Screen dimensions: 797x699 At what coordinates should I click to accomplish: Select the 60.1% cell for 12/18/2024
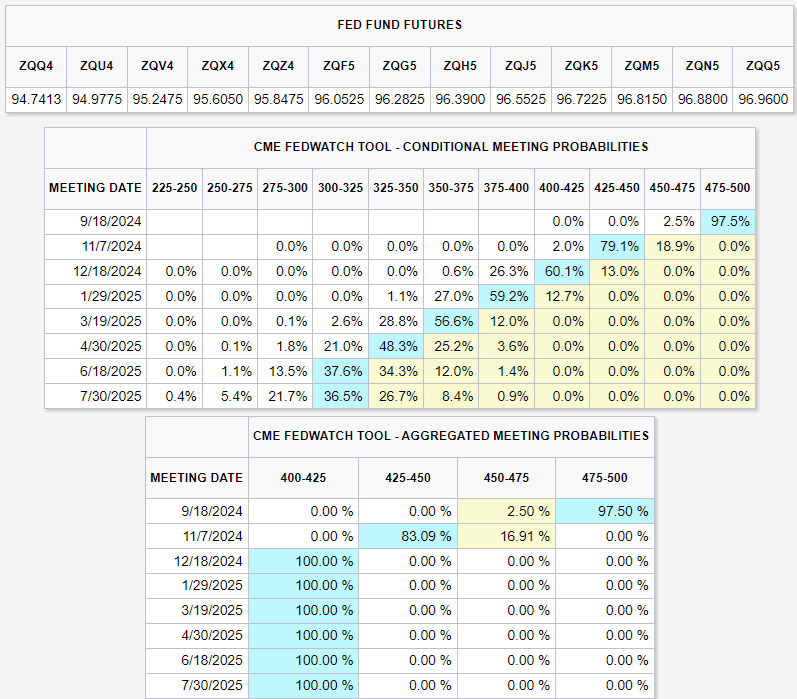coord(562,271)
